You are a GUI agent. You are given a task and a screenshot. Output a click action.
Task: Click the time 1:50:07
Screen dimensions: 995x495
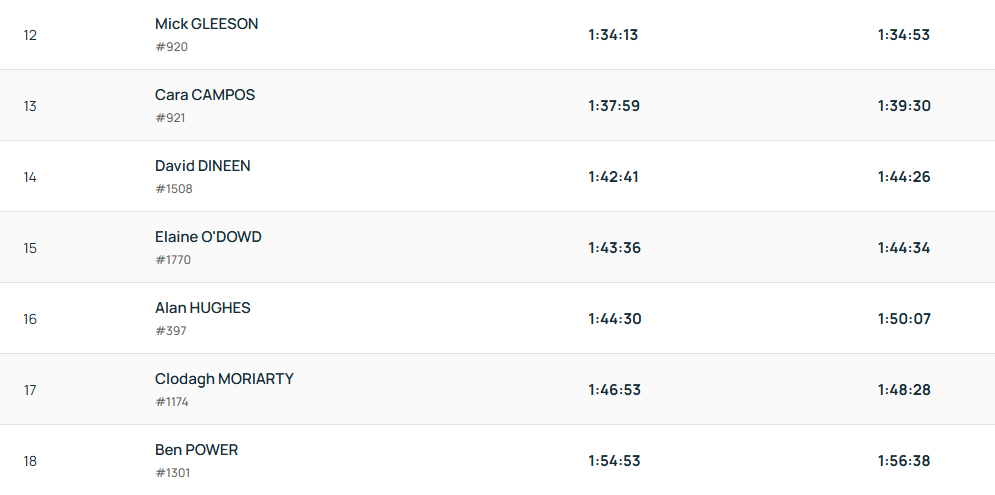(x=904, y=319)
